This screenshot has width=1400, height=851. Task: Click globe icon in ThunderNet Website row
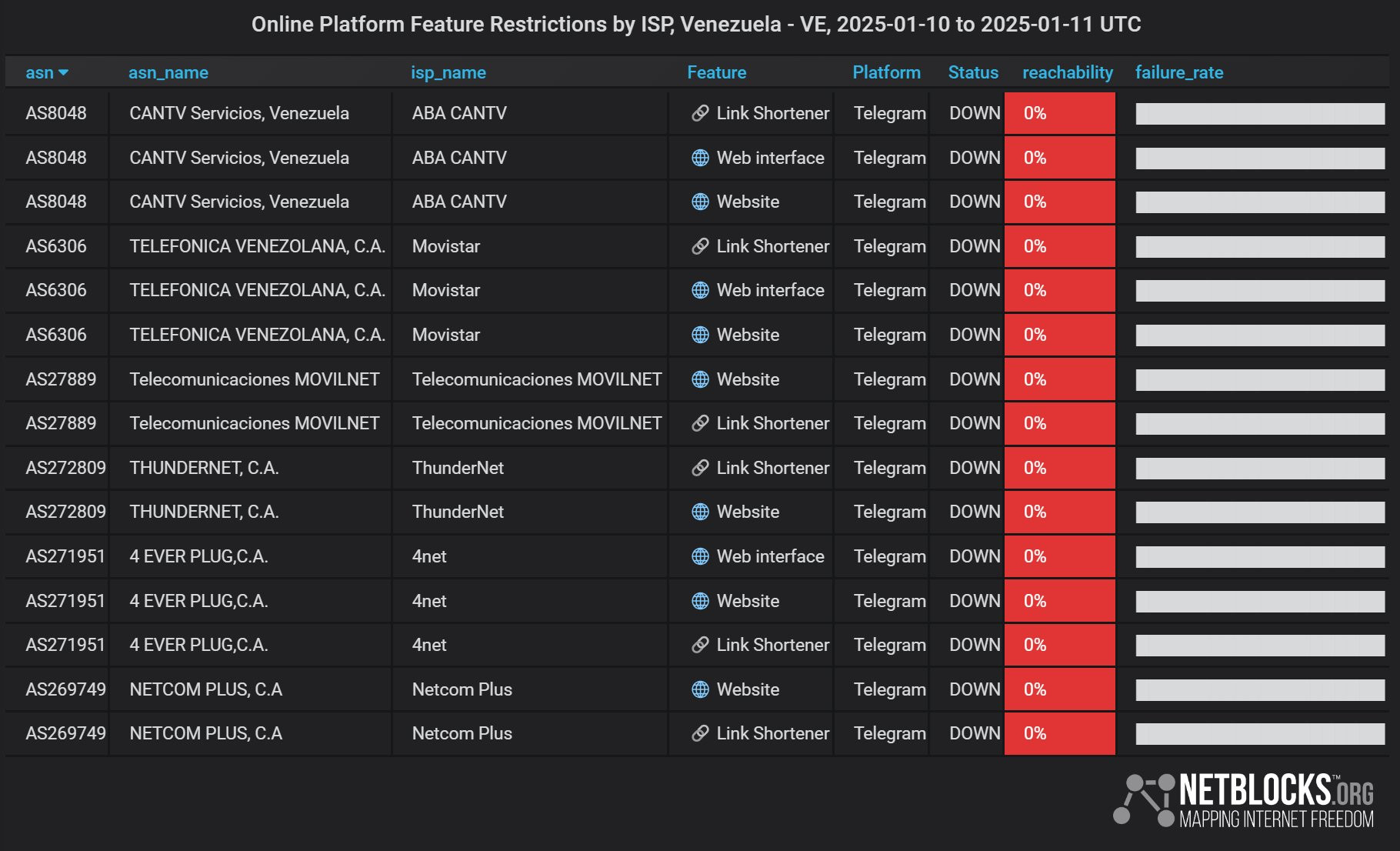[700, 512]
